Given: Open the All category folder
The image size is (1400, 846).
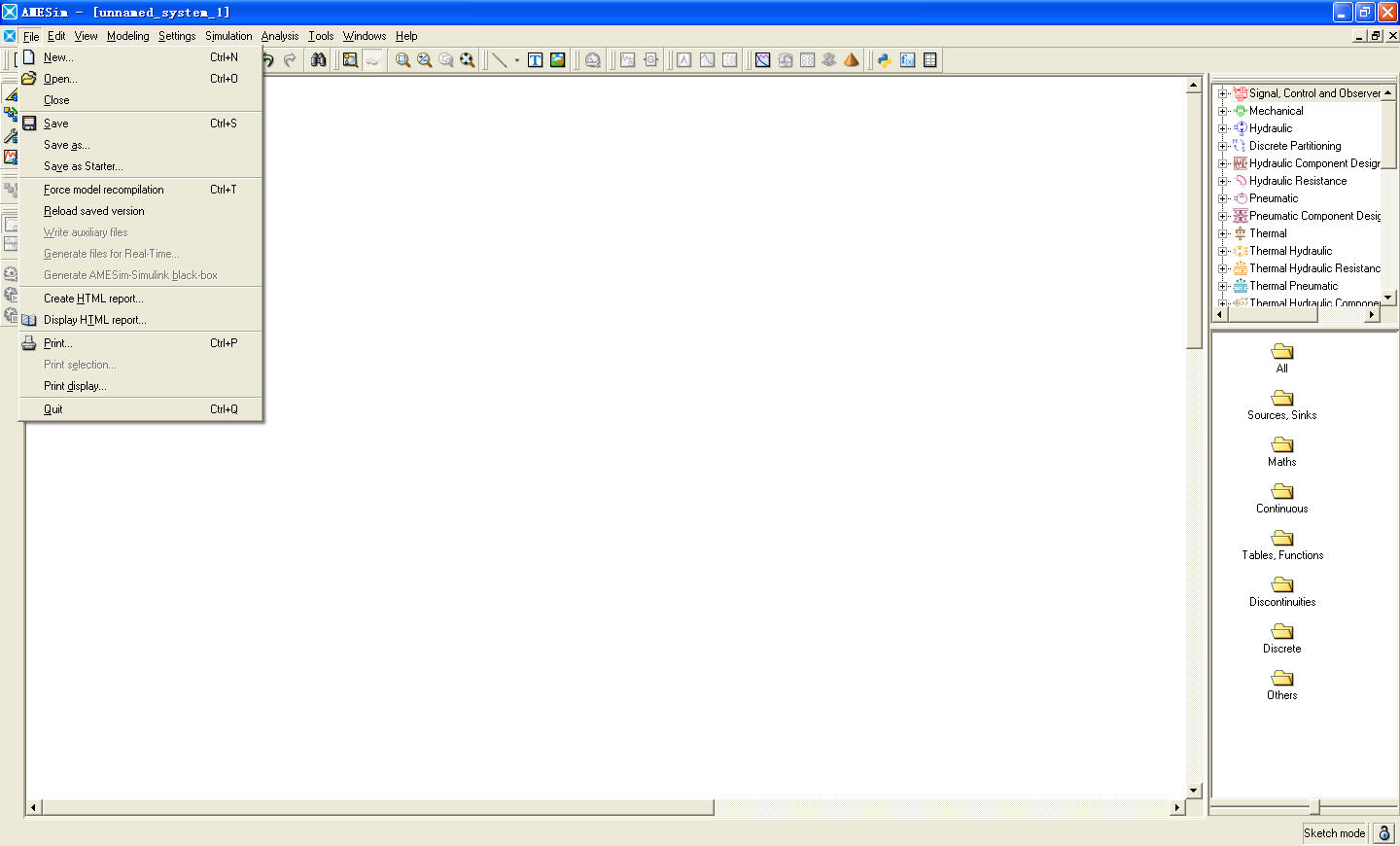Looking at the screenshot, I should click(1282, 358).
